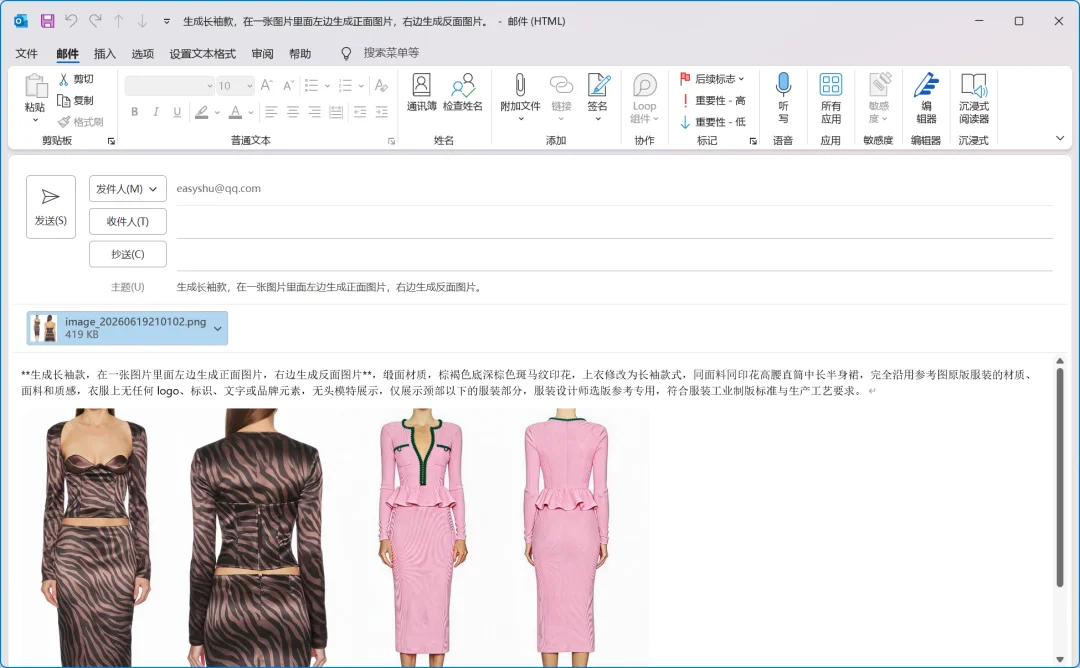Image resolution: width=1080 pixels, height=668 pixels.
Task: Toggle underline formatting
Action: [x=177, y=112]
